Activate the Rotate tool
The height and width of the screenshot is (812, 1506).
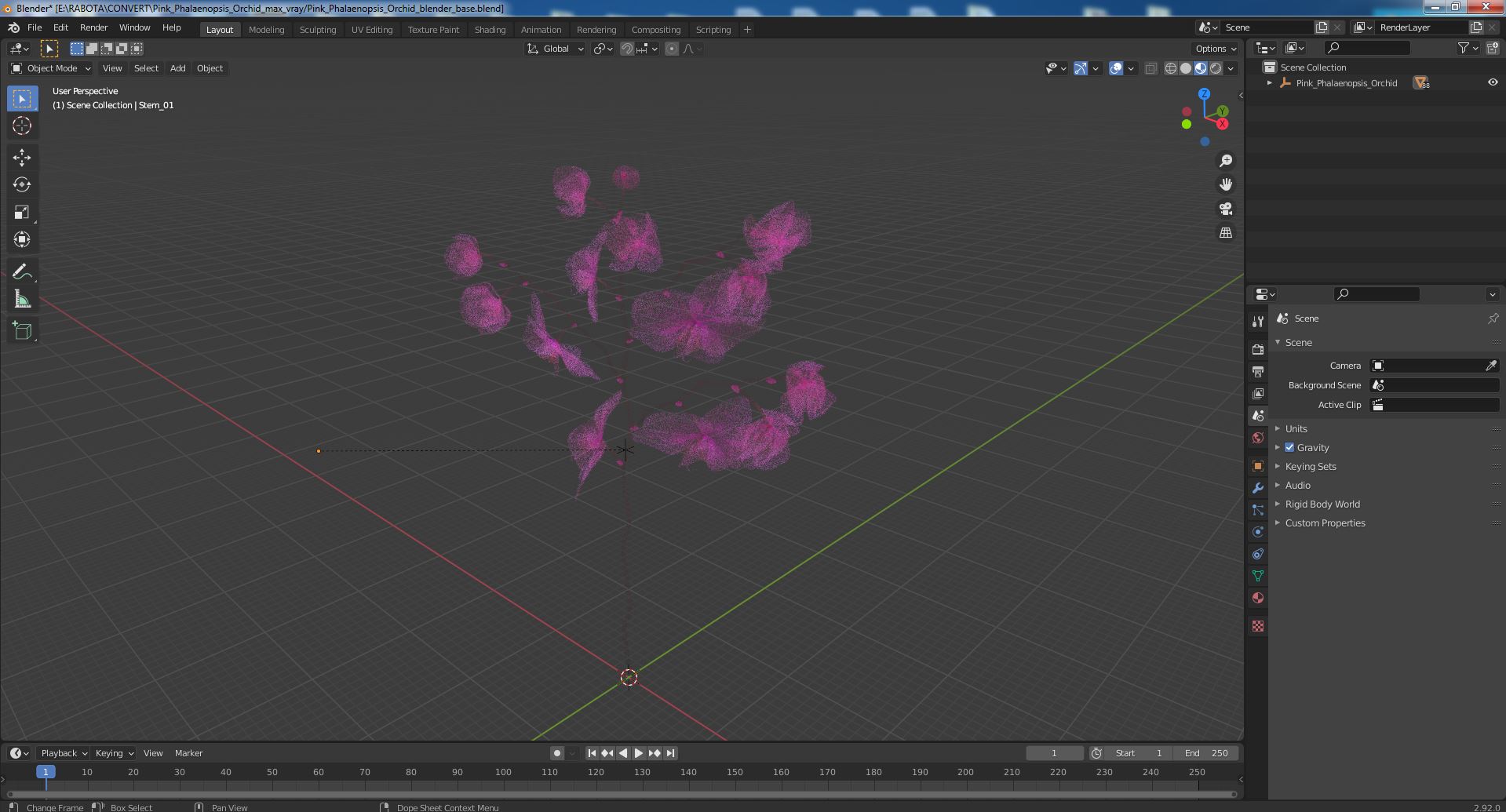[22, 184]
